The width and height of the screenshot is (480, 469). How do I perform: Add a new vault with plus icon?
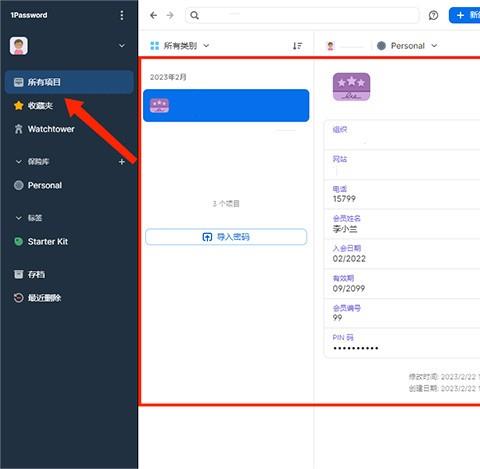click(122, 162)
